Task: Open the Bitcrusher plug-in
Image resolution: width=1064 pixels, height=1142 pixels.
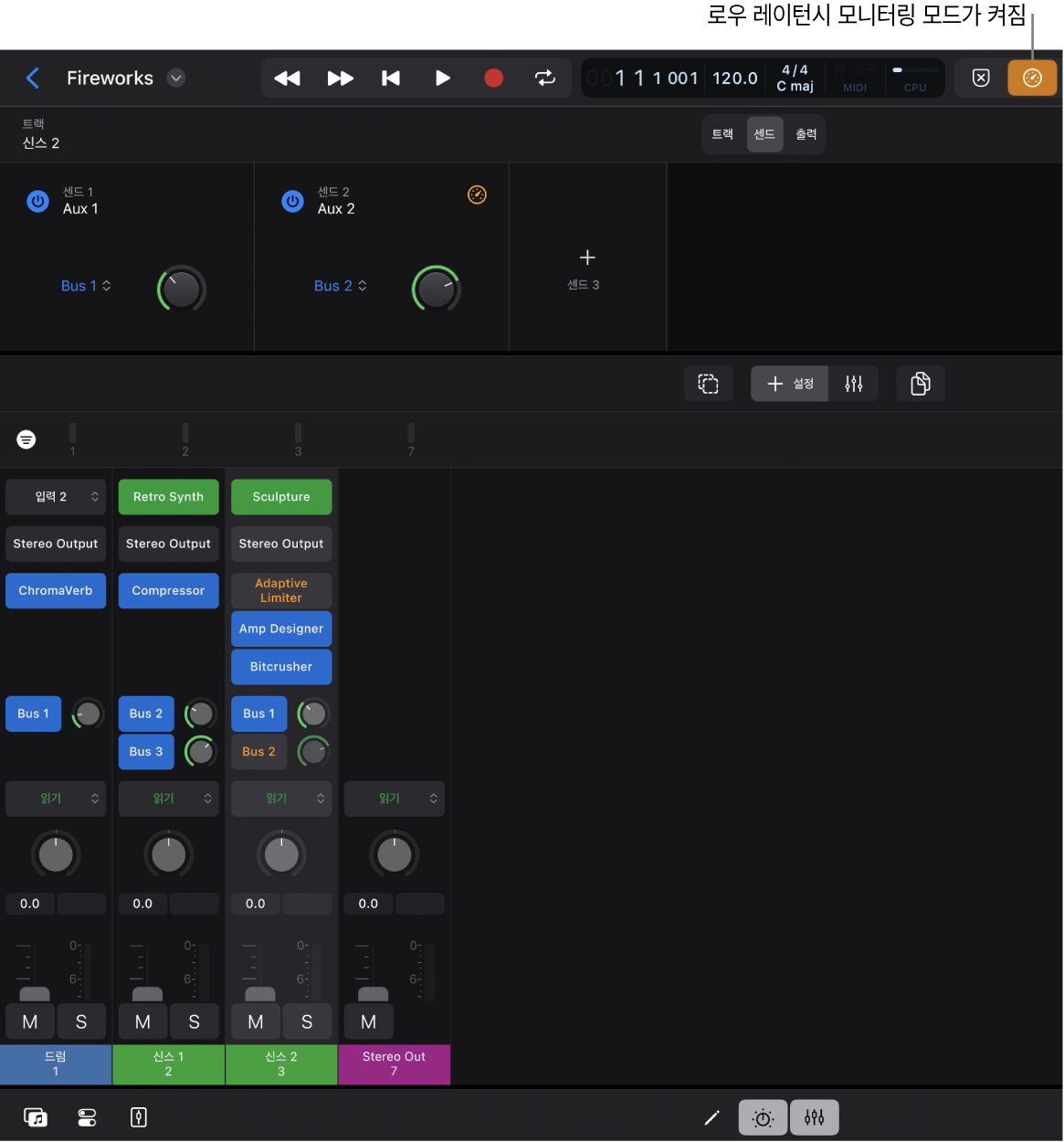Action: (x=281, y=667)
